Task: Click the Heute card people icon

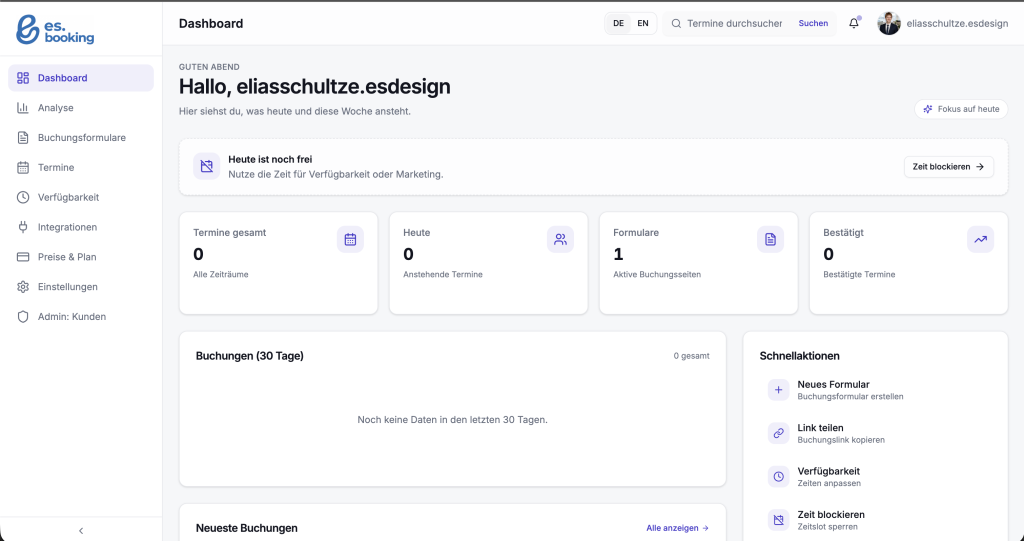Action: [x=560, y=240]
